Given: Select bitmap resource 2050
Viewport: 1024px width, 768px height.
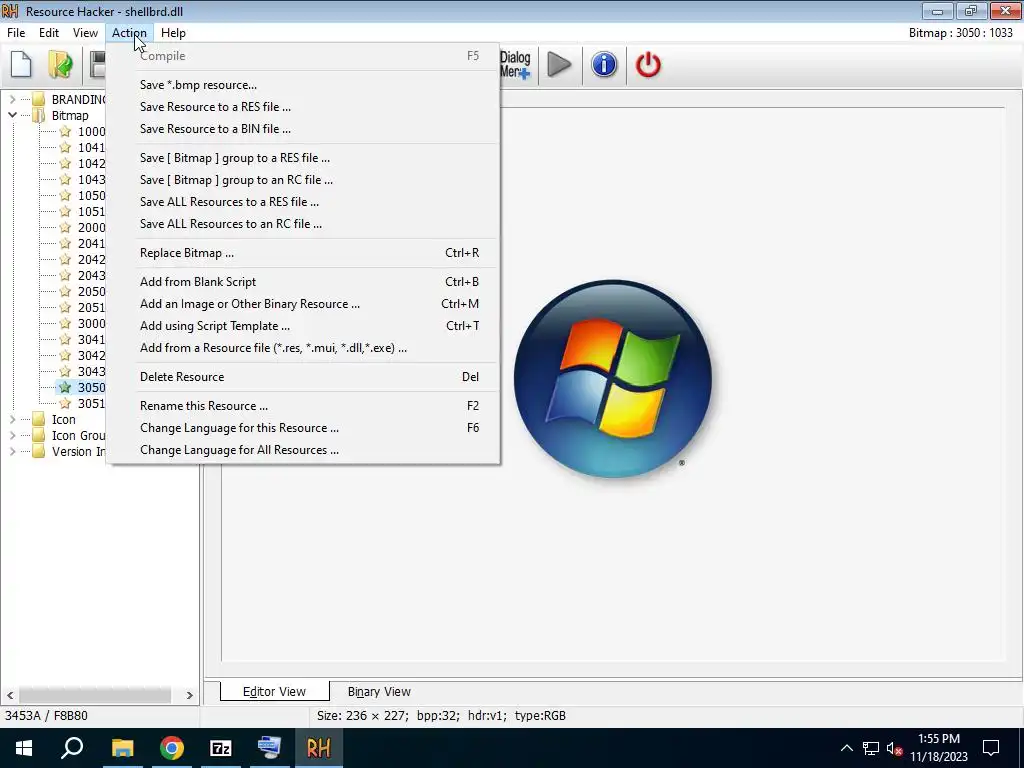Looking at the screenshot, I should pyautogui.click(x=91, y=291).
